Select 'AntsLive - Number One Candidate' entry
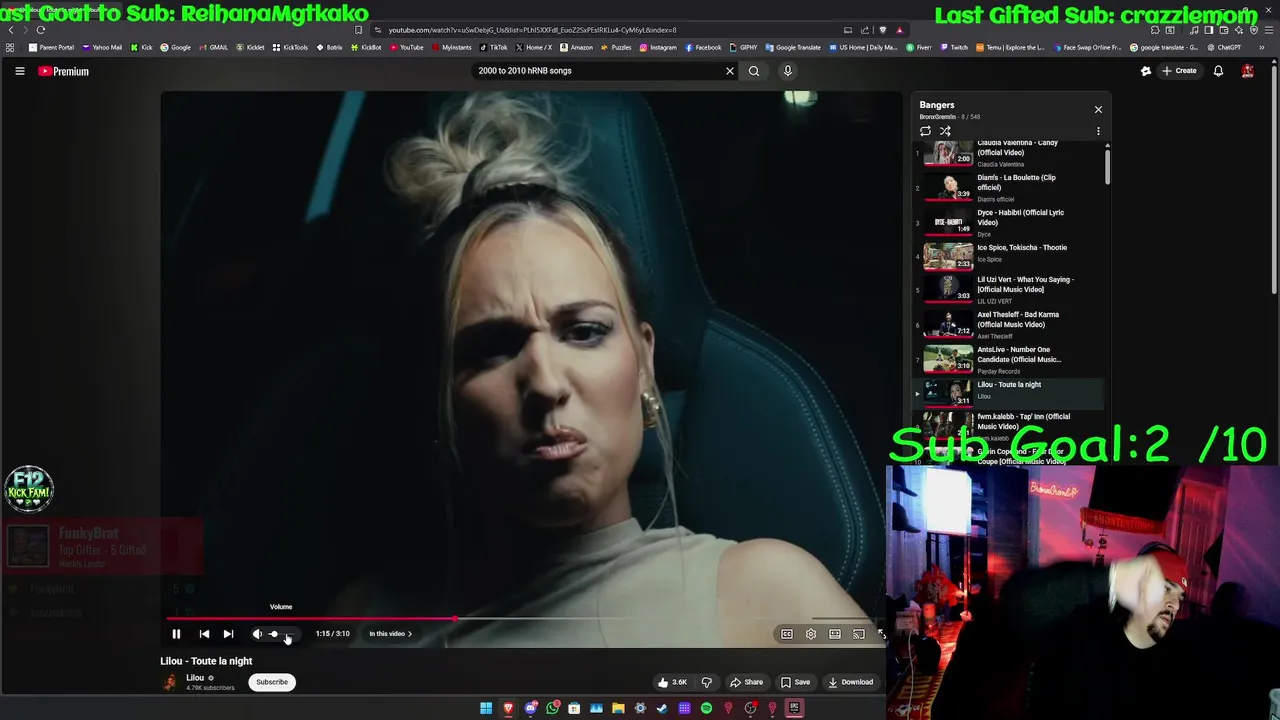The height and width of the screenshot is (720, 1280). (1010, 360)
